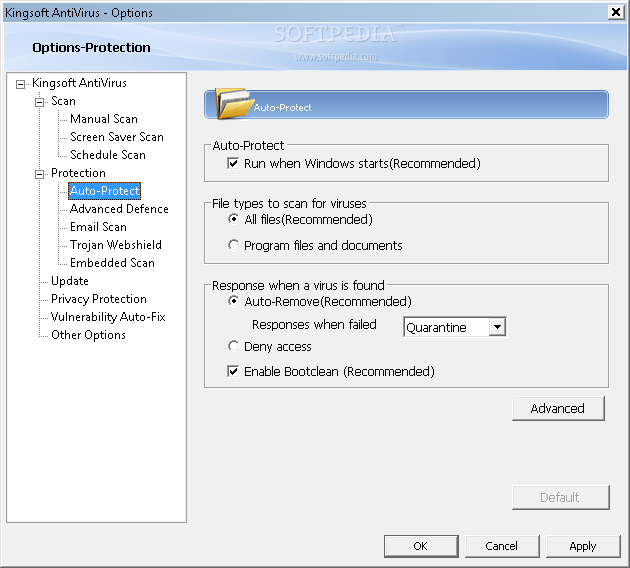Open Manual Scan settings
The width and height of the screenshot is (630, 568).
pyautogui.click(x=104, y=119)
